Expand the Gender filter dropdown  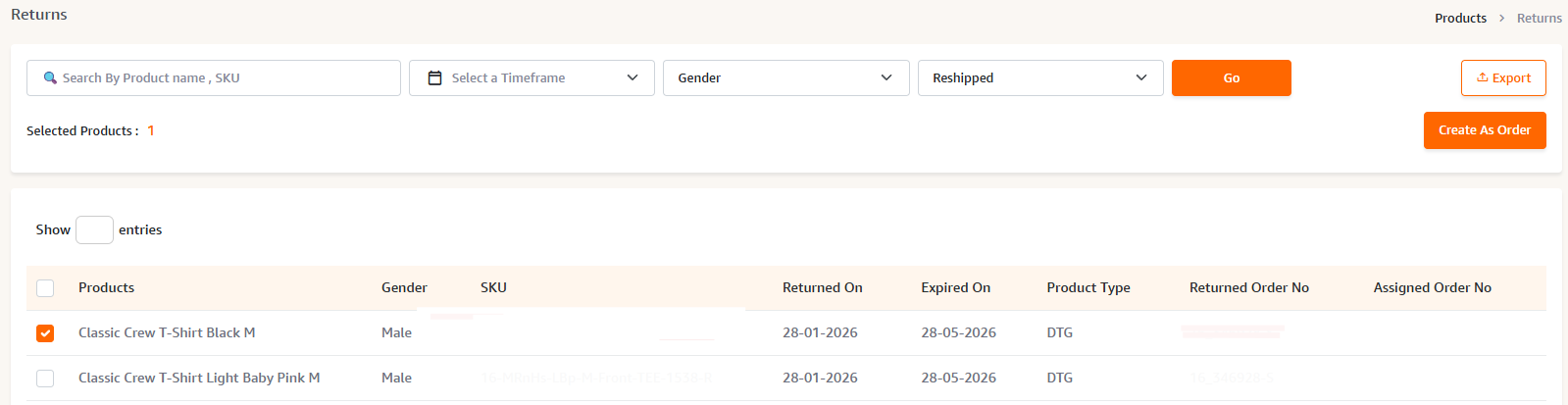(785, 78)
